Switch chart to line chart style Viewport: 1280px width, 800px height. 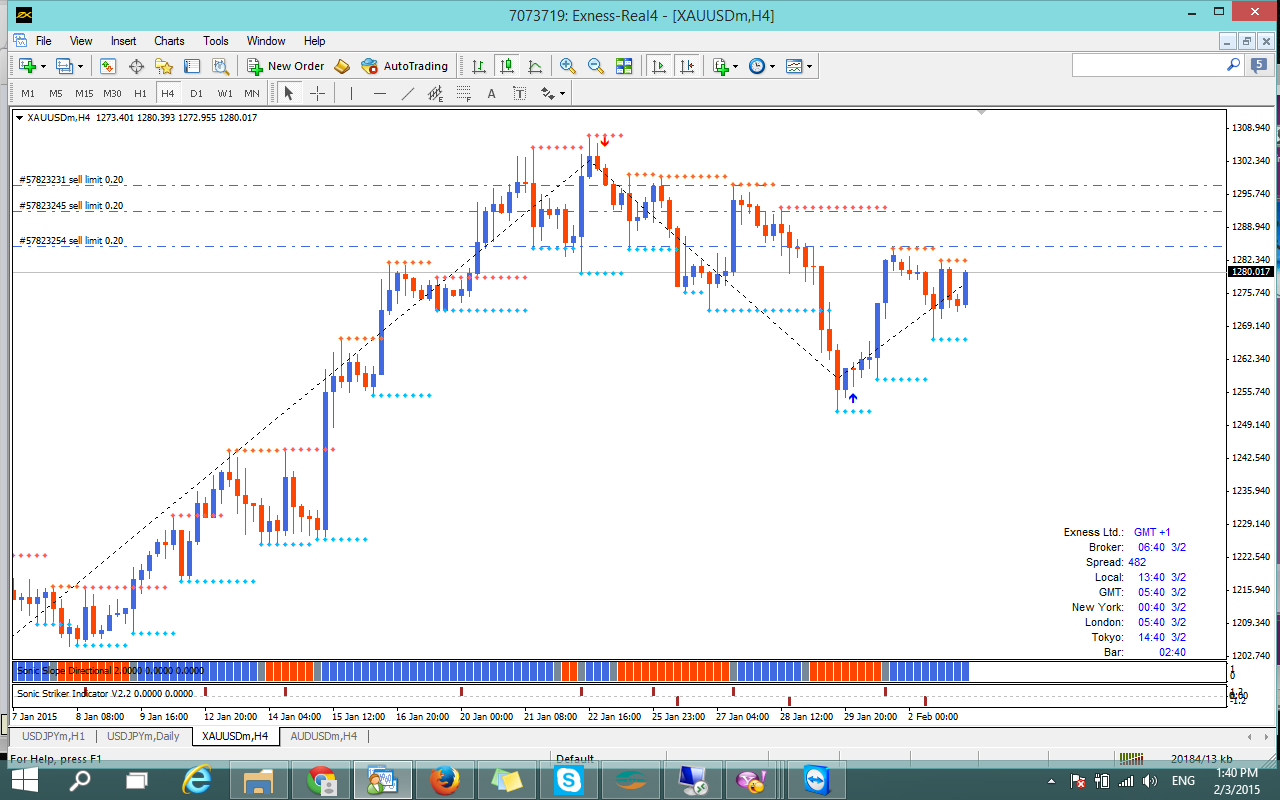(x=535, y=66)
